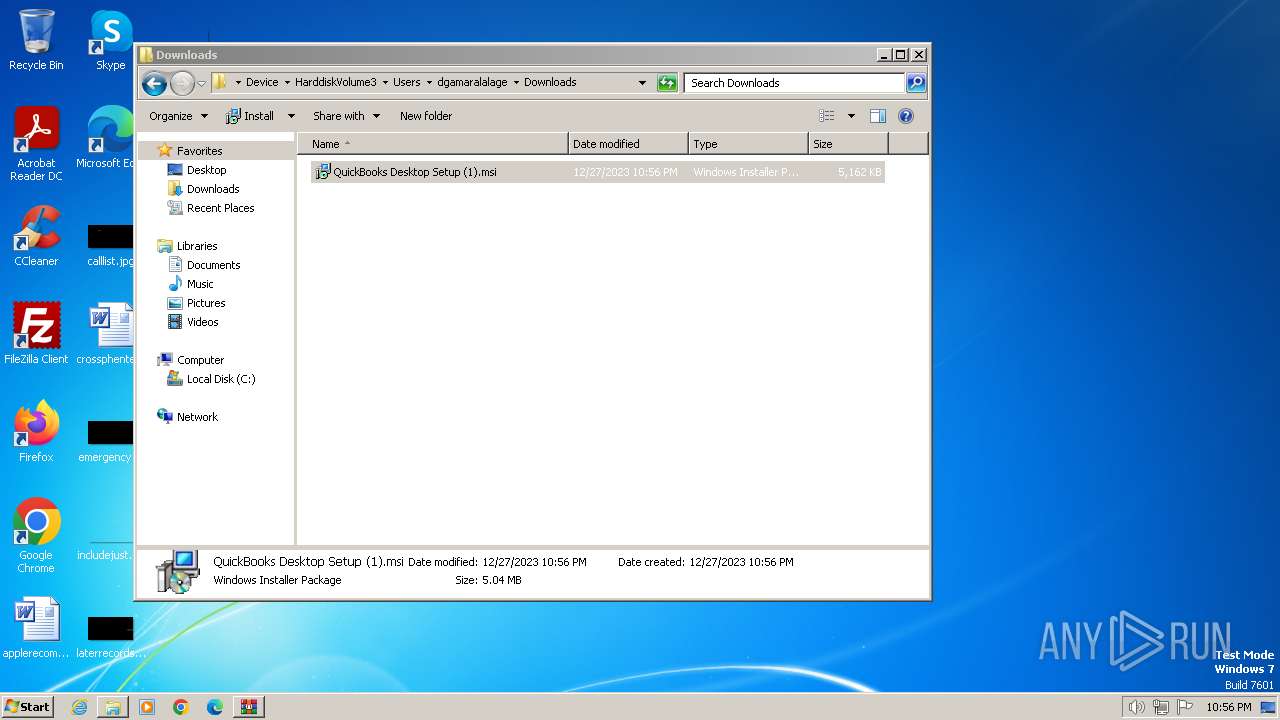
Task: Click the installer thumbnail in details pane
Action: (178, 572)
